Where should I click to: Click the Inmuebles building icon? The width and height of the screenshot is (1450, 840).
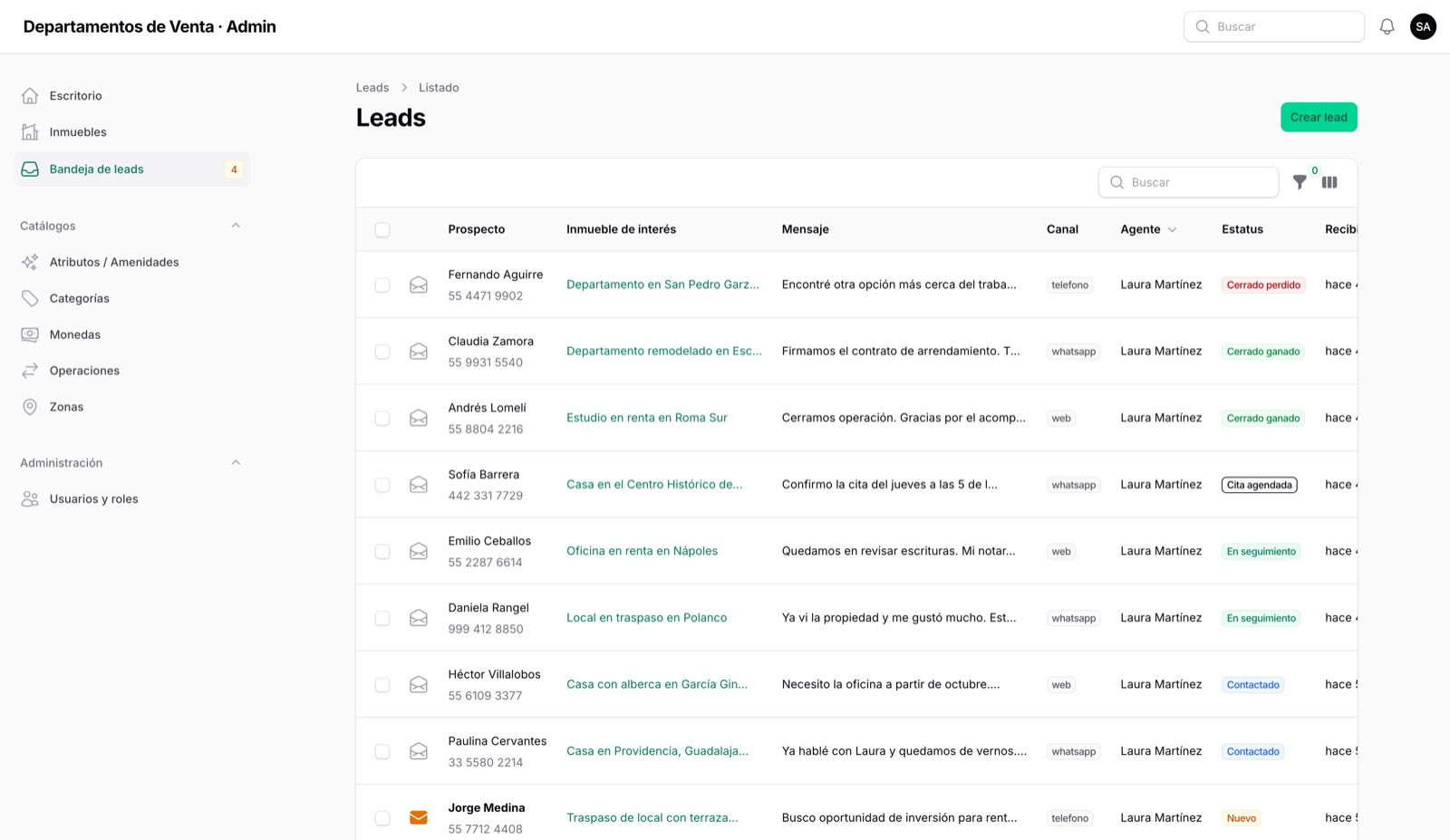[30, 132]
